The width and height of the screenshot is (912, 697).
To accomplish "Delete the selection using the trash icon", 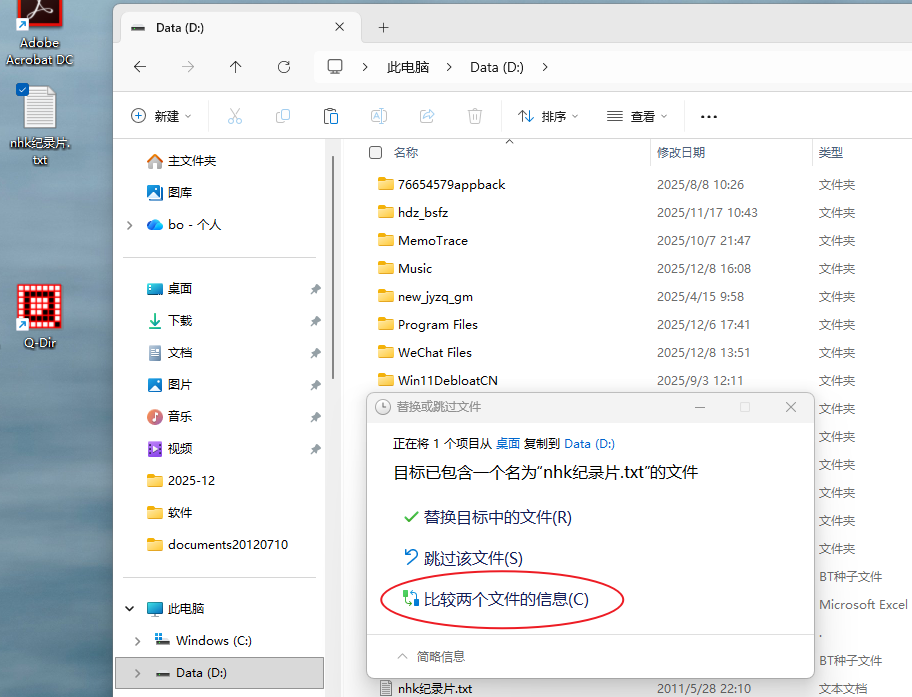I will pos(474,116).
